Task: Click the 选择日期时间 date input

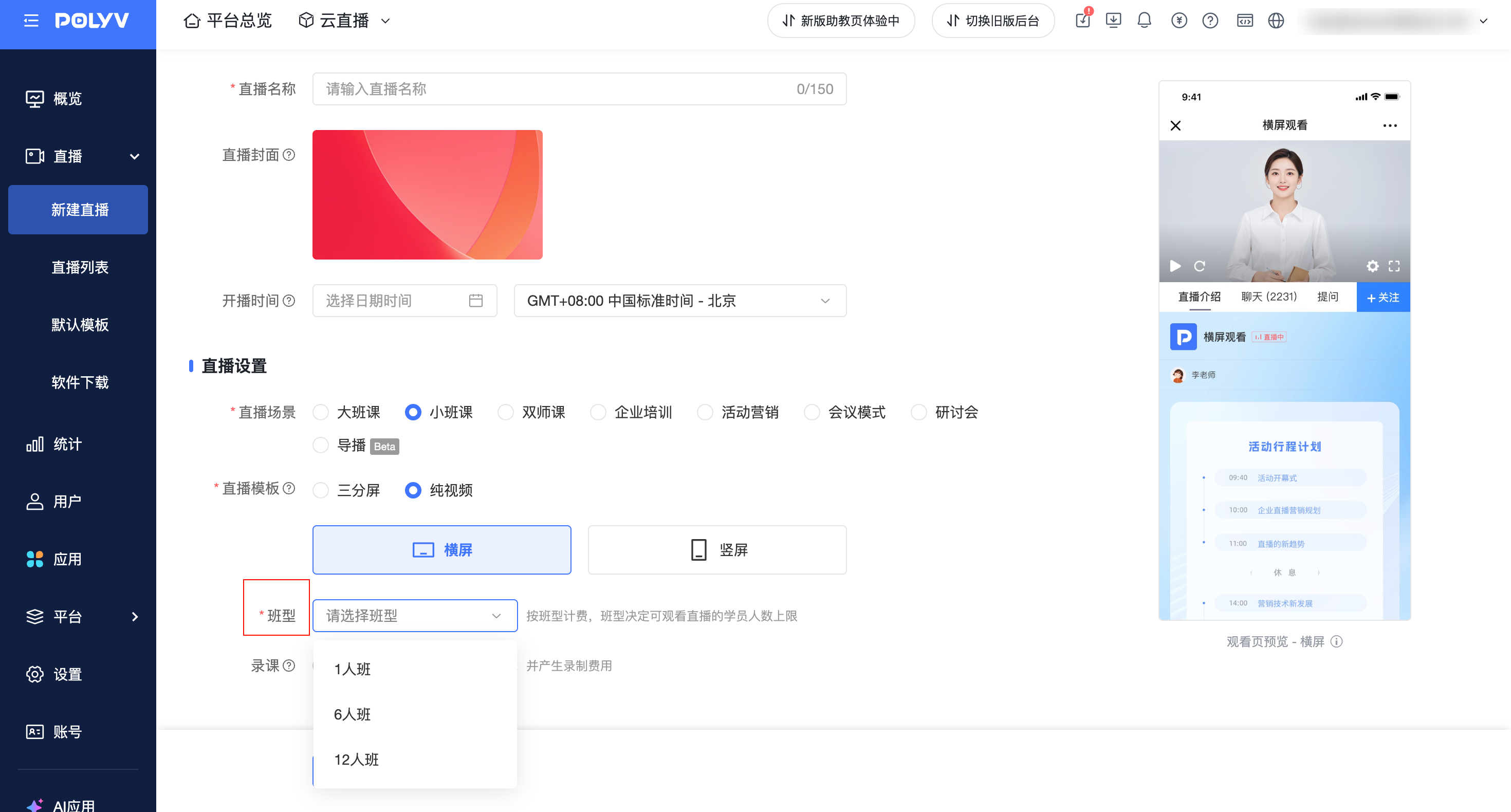Action: pos(405,301)
